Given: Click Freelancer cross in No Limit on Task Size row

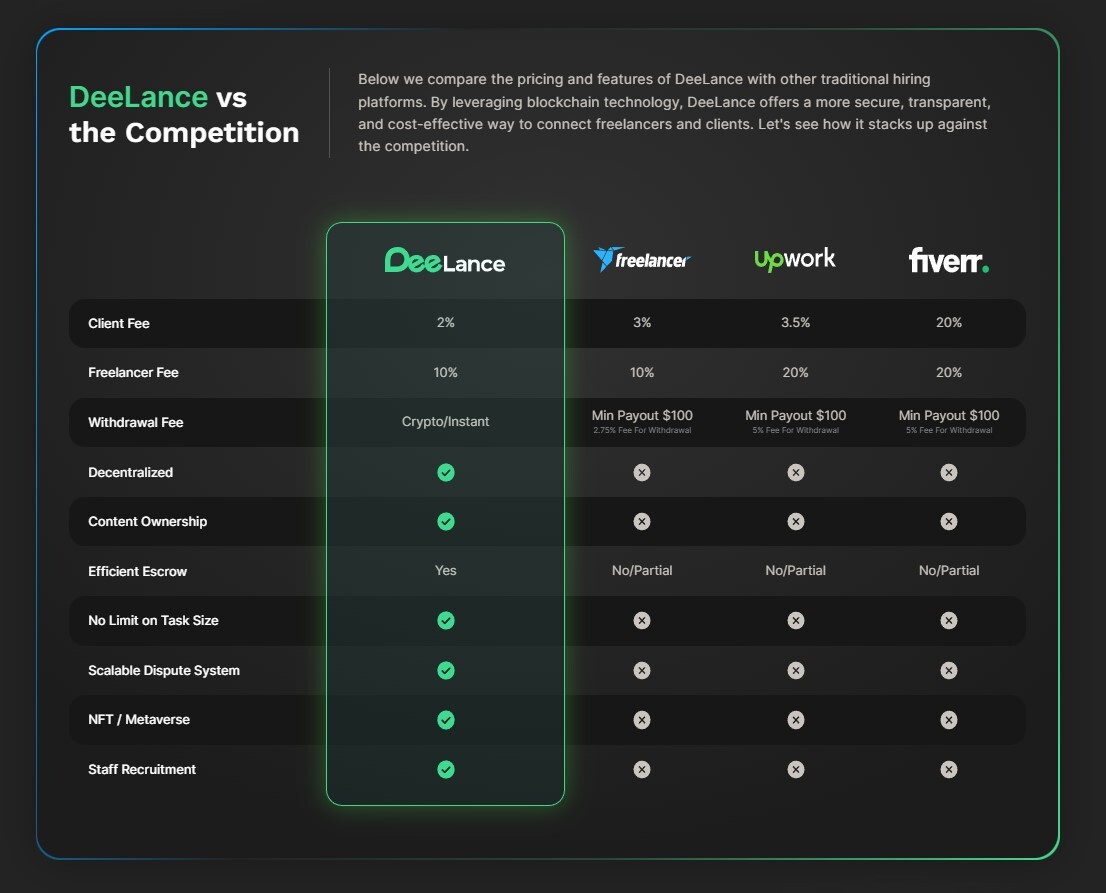Looking at the screenshot, I should [x=642, y=621].
